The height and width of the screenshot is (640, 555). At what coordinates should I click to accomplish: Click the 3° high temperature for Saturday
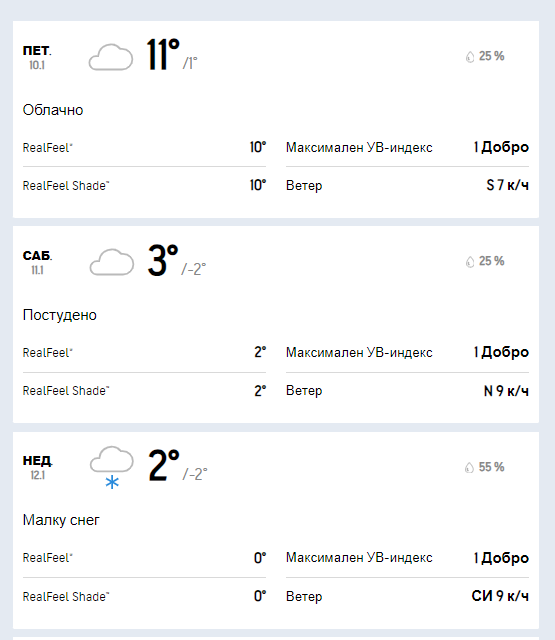[x=163, y=260]
